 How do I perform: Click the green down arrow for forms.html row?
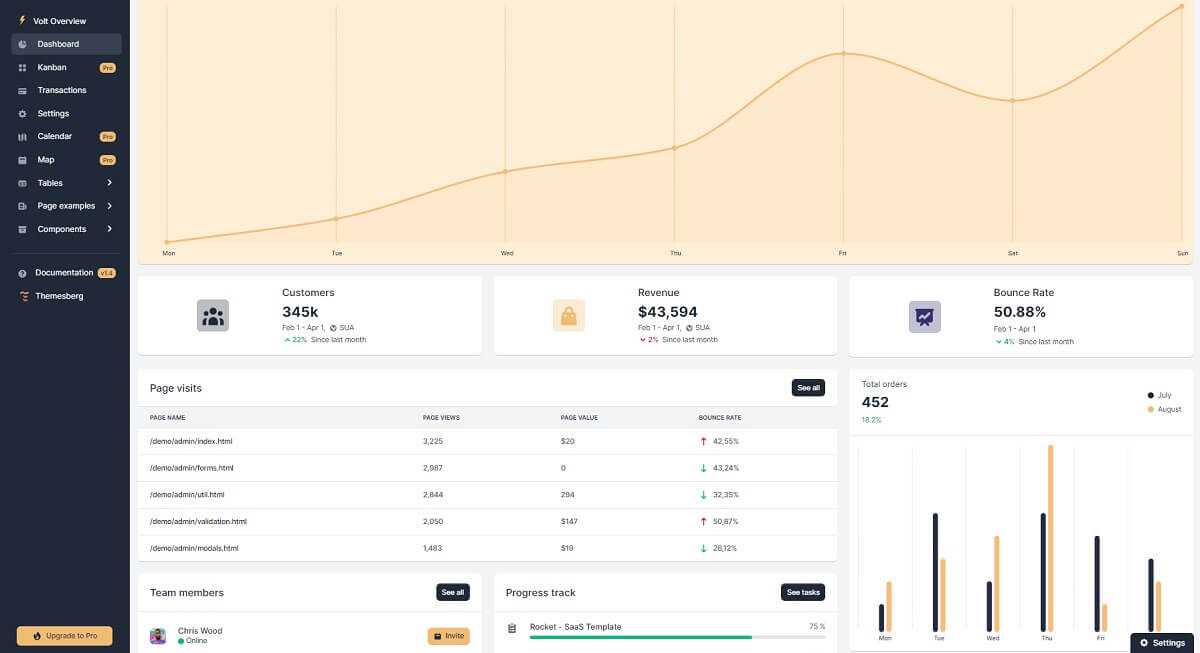(704, 468)
